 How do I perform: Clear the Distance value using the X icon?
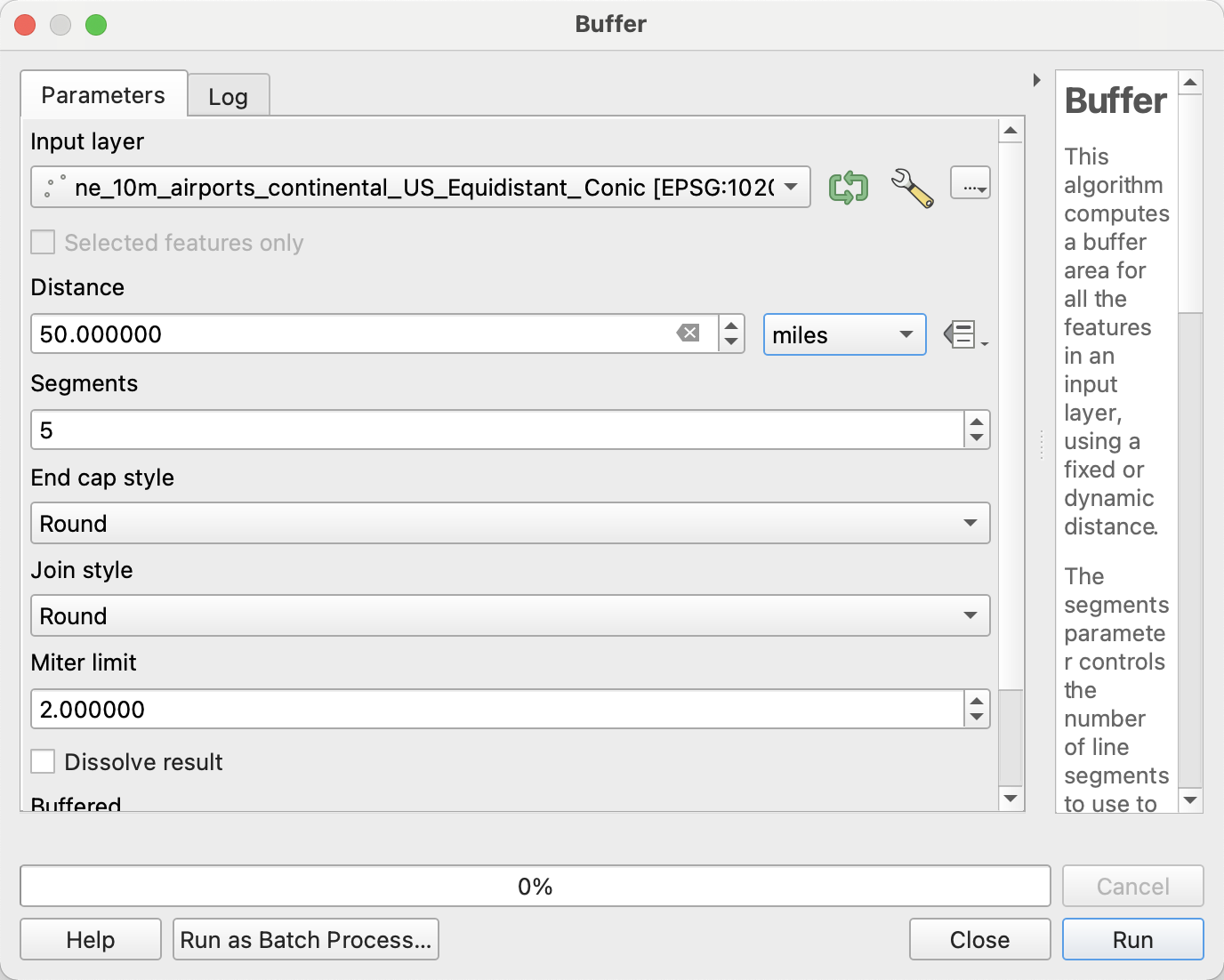point(686,333)
